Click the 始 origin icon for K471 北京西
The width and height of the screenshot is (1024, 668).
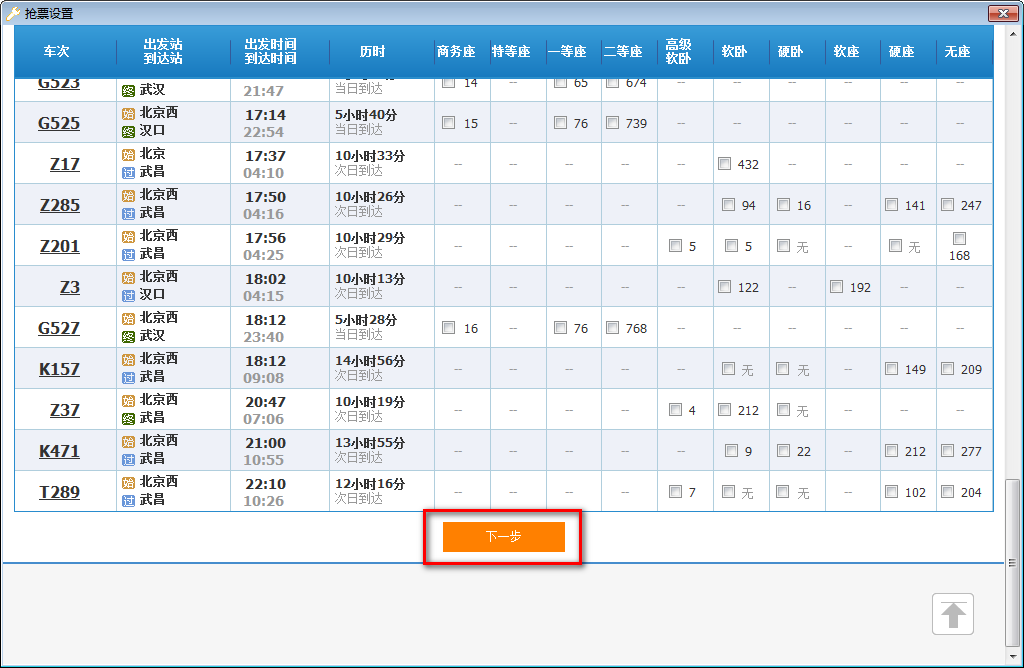[128, 441]
